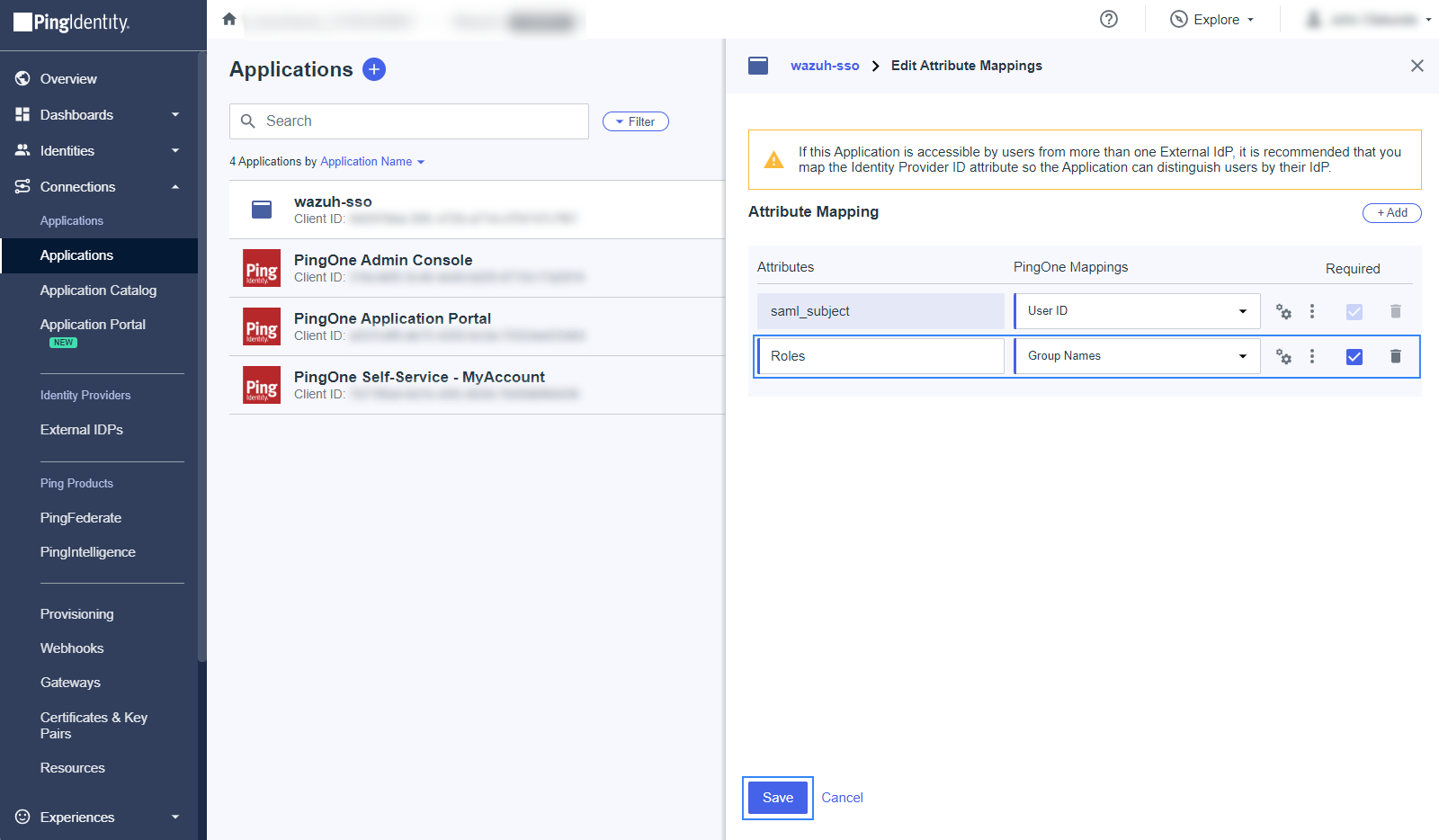Open advanced expression gears for saml_subject row
This screenshot has width=1439, height=840.
pos(1283,312)
